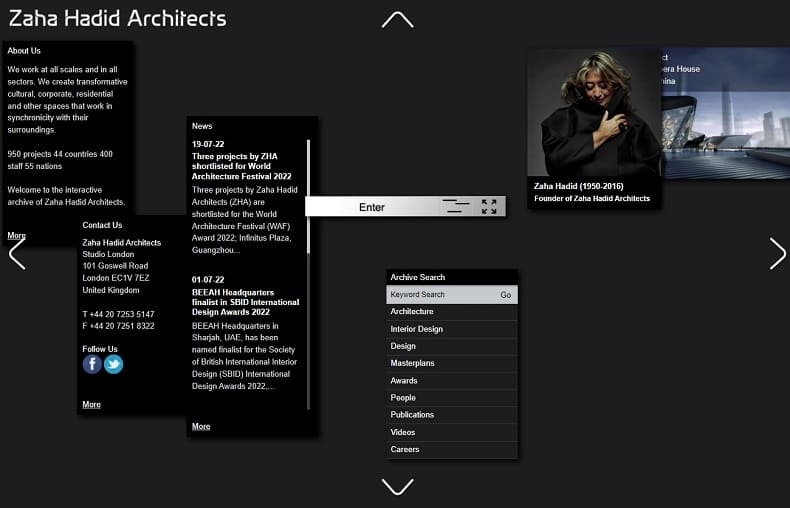Click the phone number T +44 20 7253 5147
The width and height of the screenshot is (790, 508).
coord(118,314)
